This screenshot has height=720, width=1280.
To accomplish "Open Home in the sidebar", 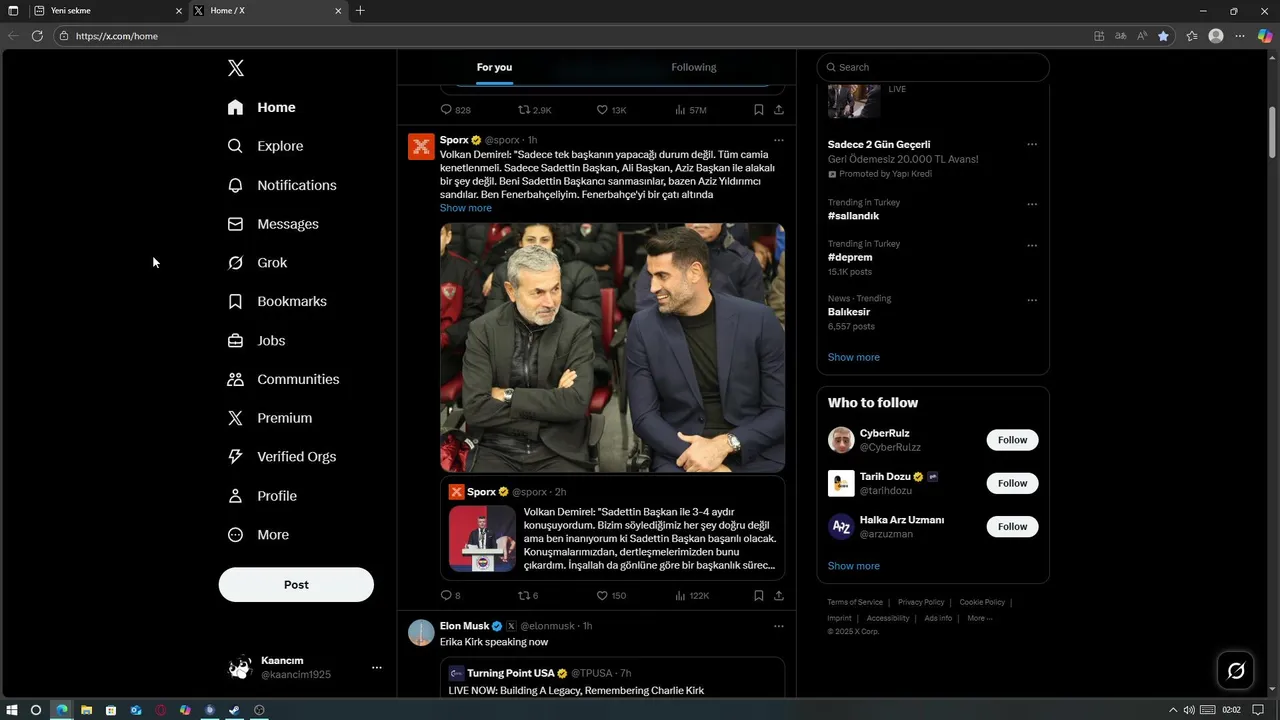I will [262, 107].
